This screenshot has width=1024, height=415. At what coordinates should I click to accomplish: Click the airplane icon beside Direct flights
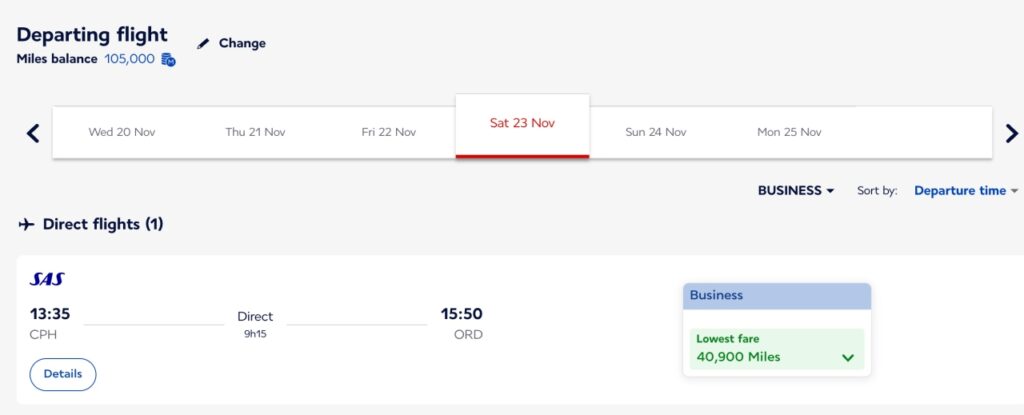point(26,225)
